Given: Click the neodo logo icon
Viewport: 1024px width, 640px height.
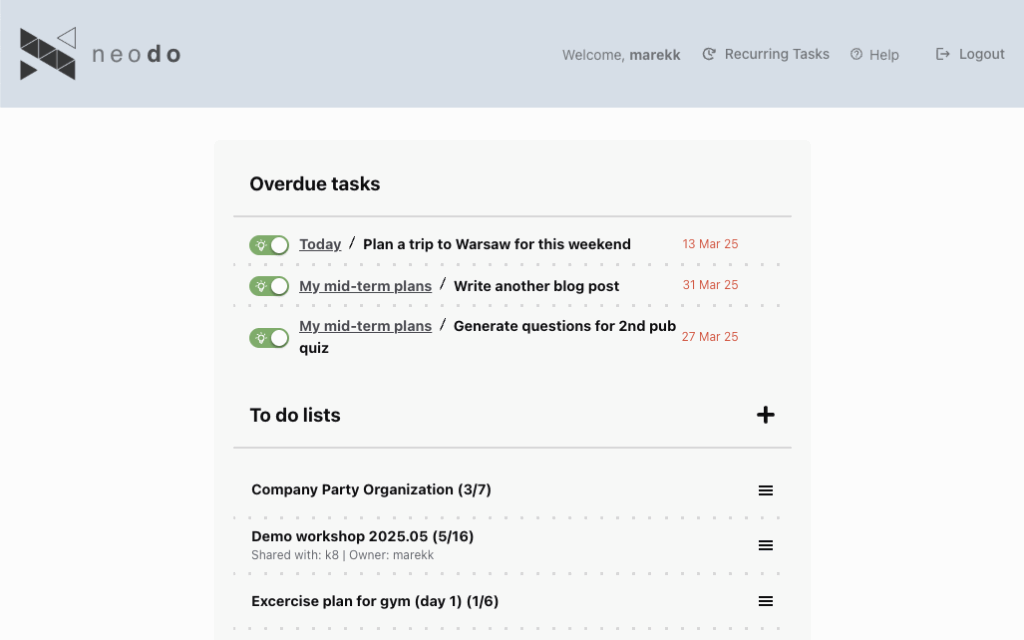Looking at the screenshot, I should [48, 54].
